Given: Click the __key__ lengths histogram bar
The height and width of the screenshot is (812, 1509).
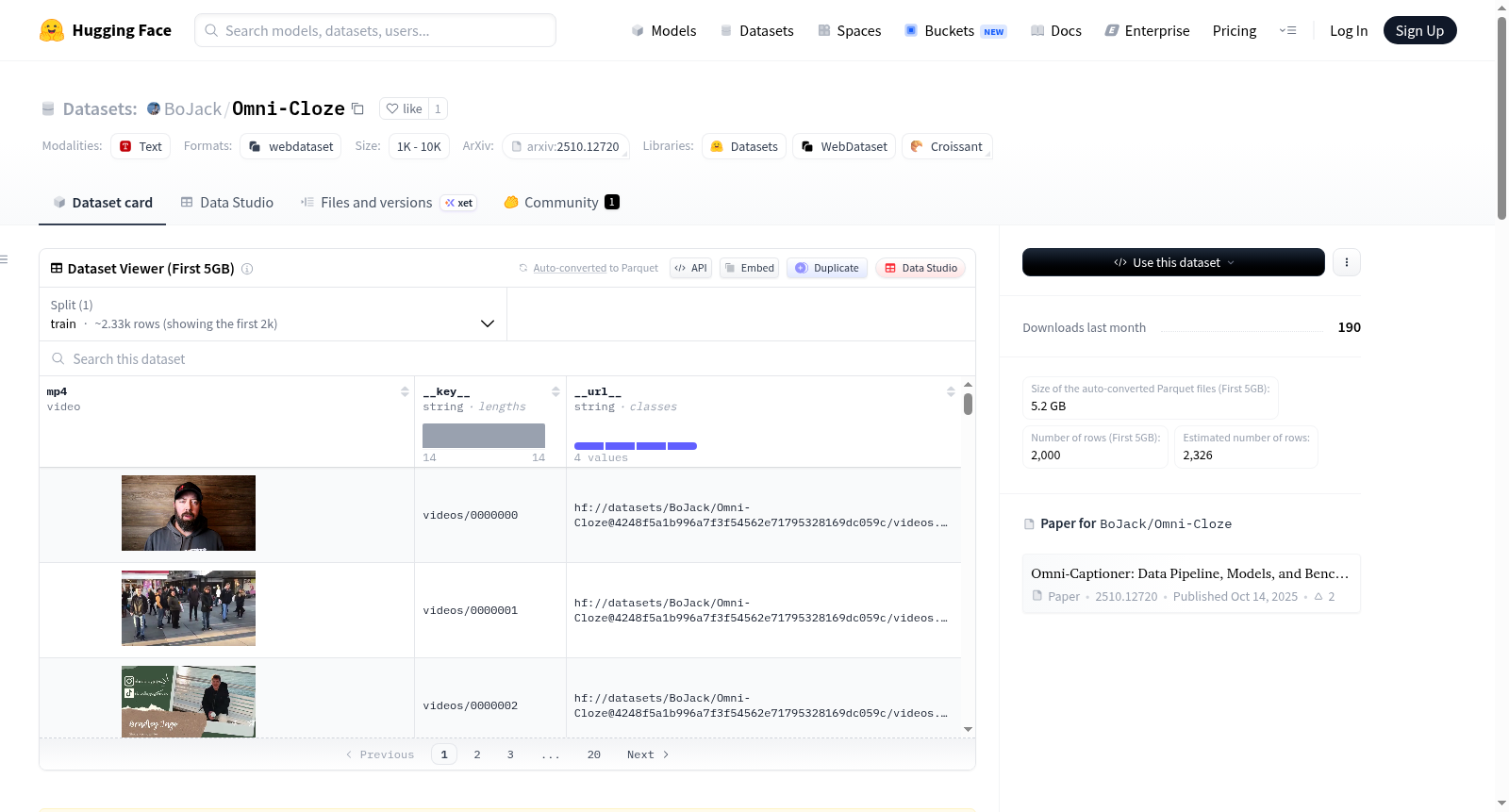Looking at the screenshot, I should pos(484,436).
